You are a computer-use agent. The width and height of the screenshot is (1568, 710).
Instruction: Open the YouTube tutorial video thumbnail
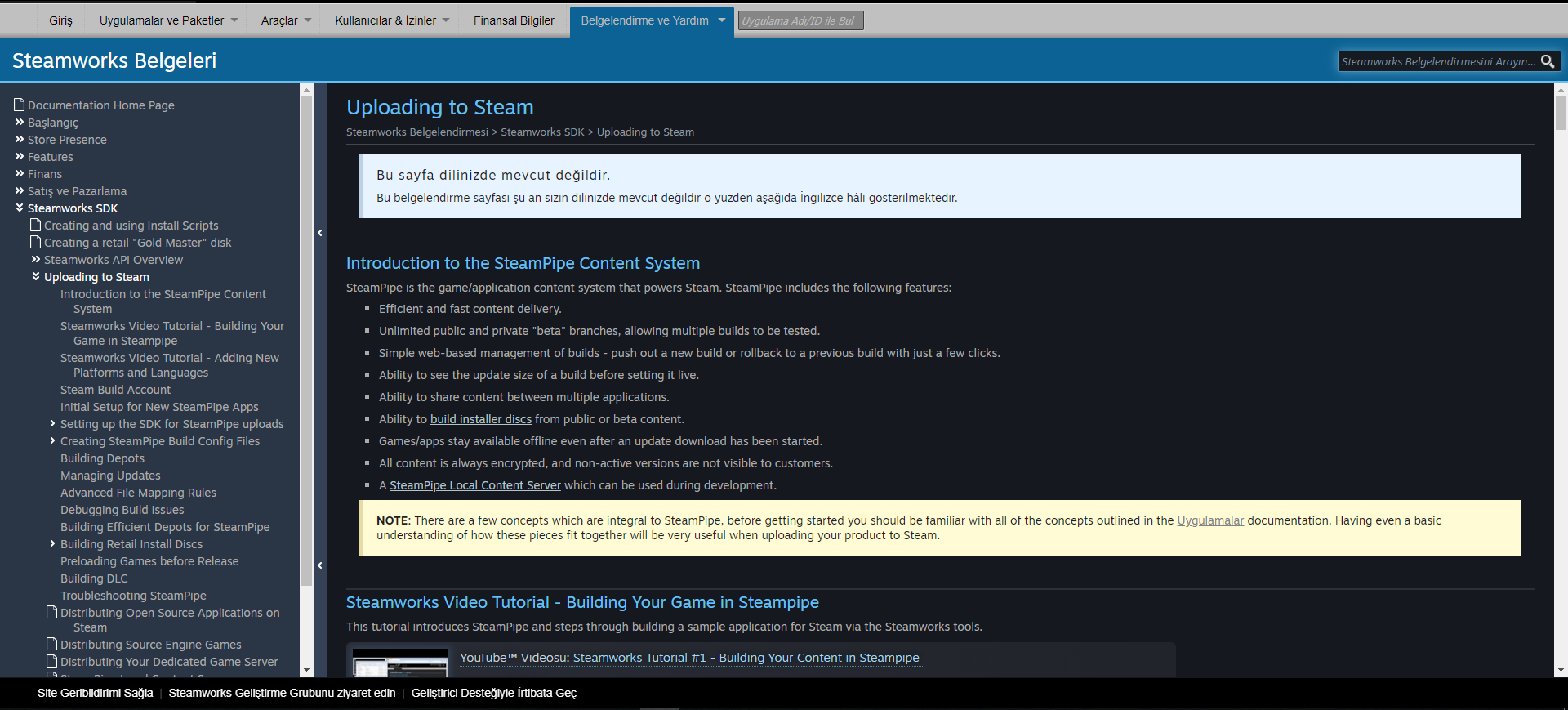[x=400, y=663]
